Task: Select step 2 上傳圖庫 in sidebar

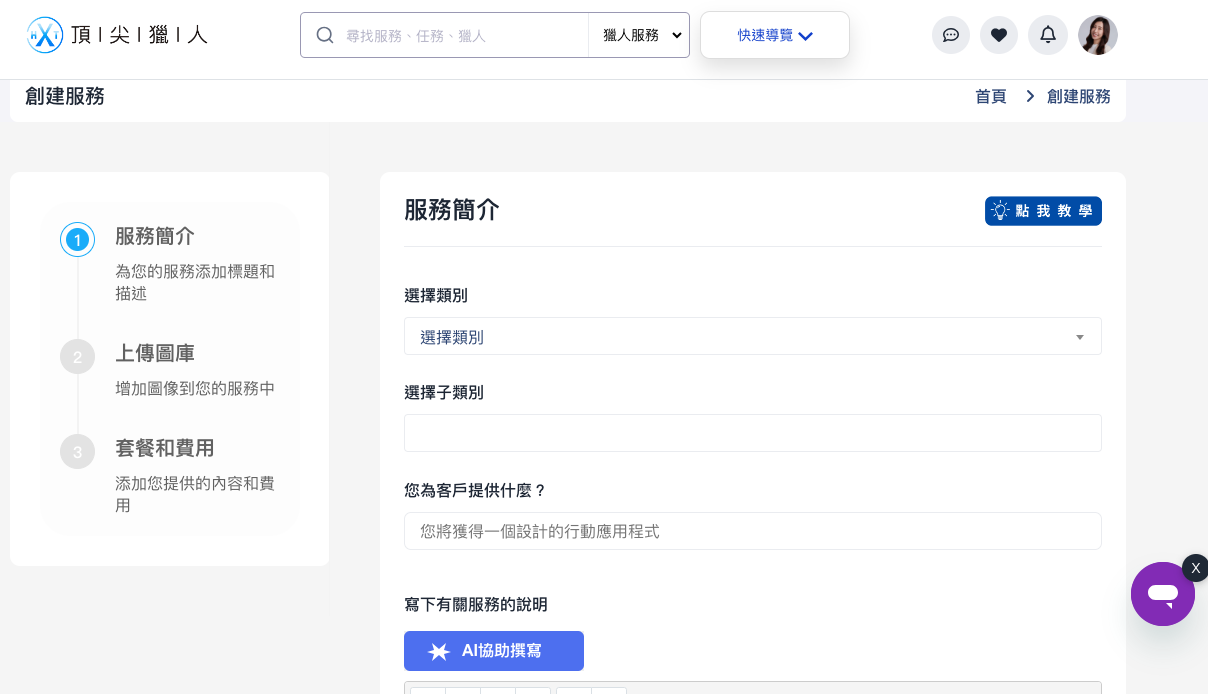Action: pos(155,354)
